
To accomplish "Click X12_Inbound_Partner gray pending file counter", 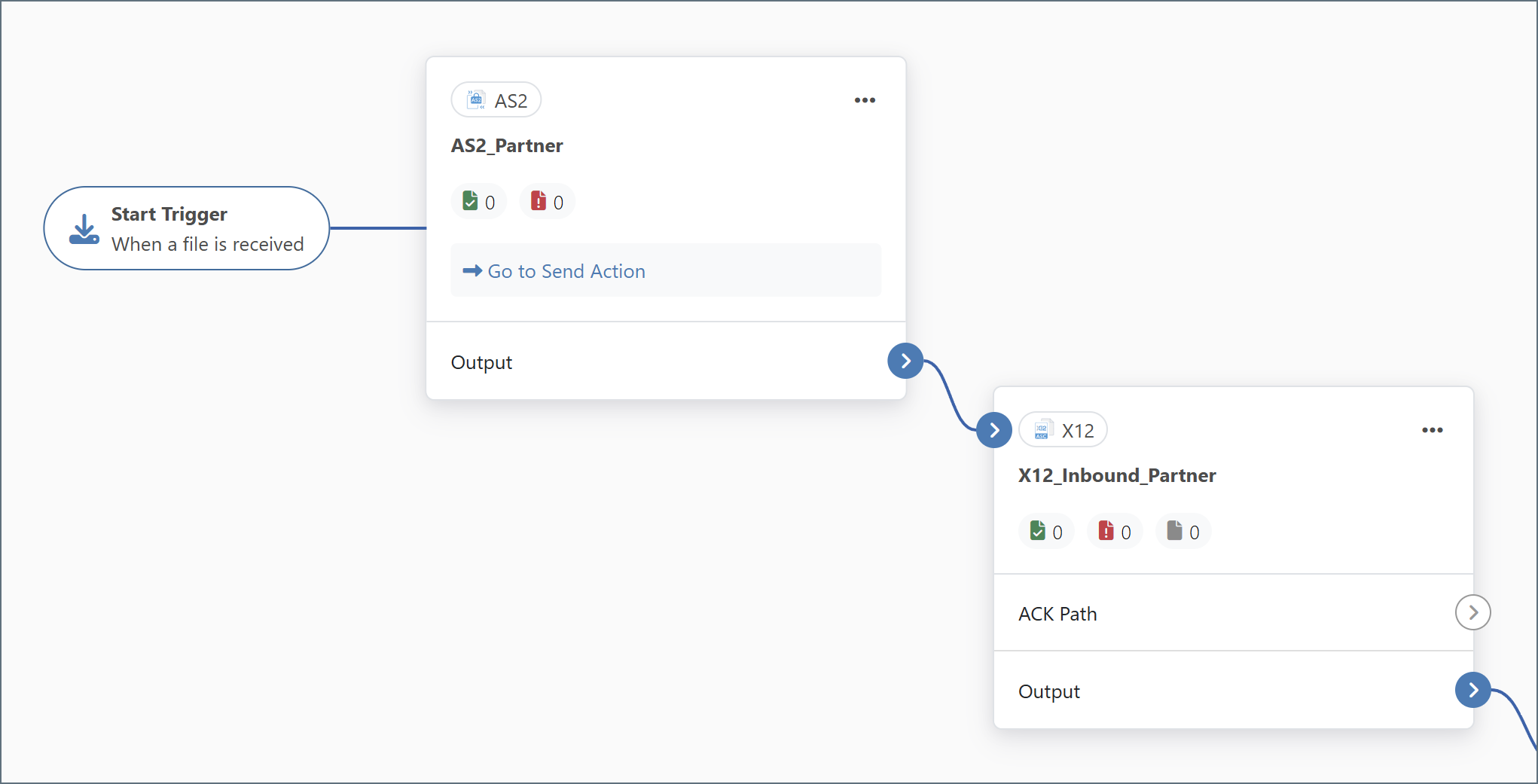I will click(1183, 532).
